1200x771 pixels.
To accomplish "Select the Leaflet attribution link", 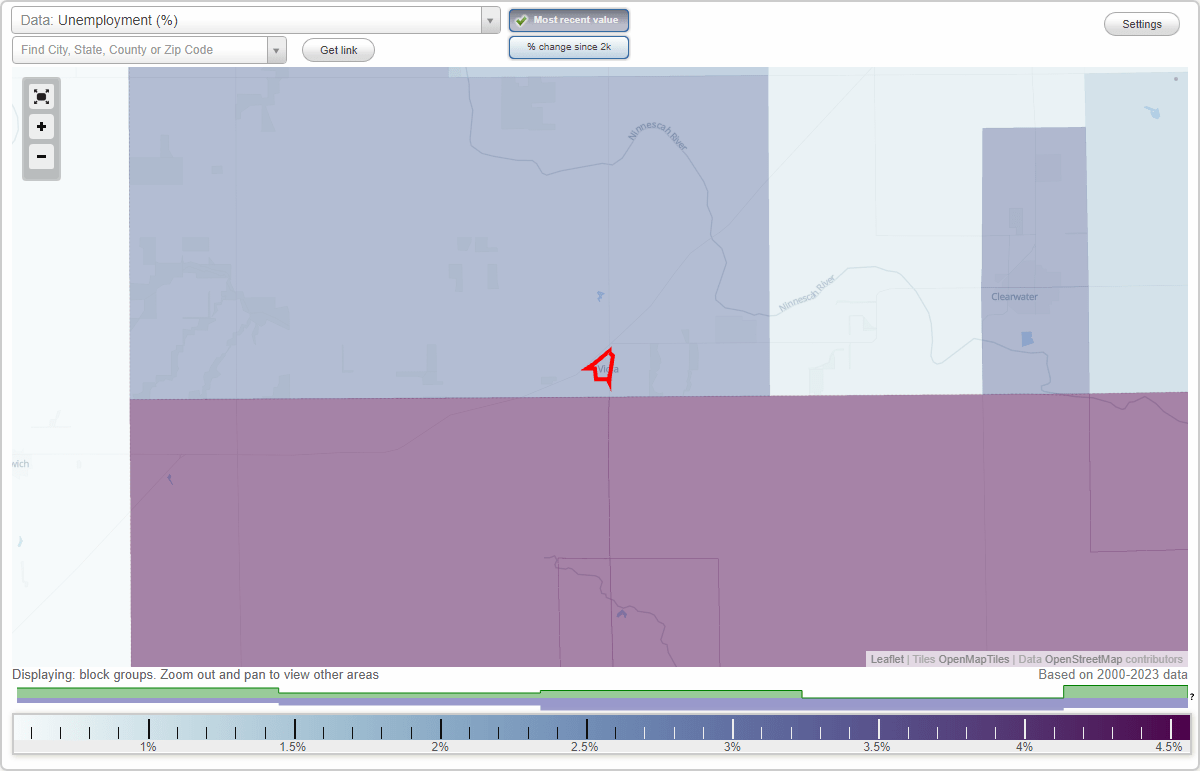I will (885, 659).
